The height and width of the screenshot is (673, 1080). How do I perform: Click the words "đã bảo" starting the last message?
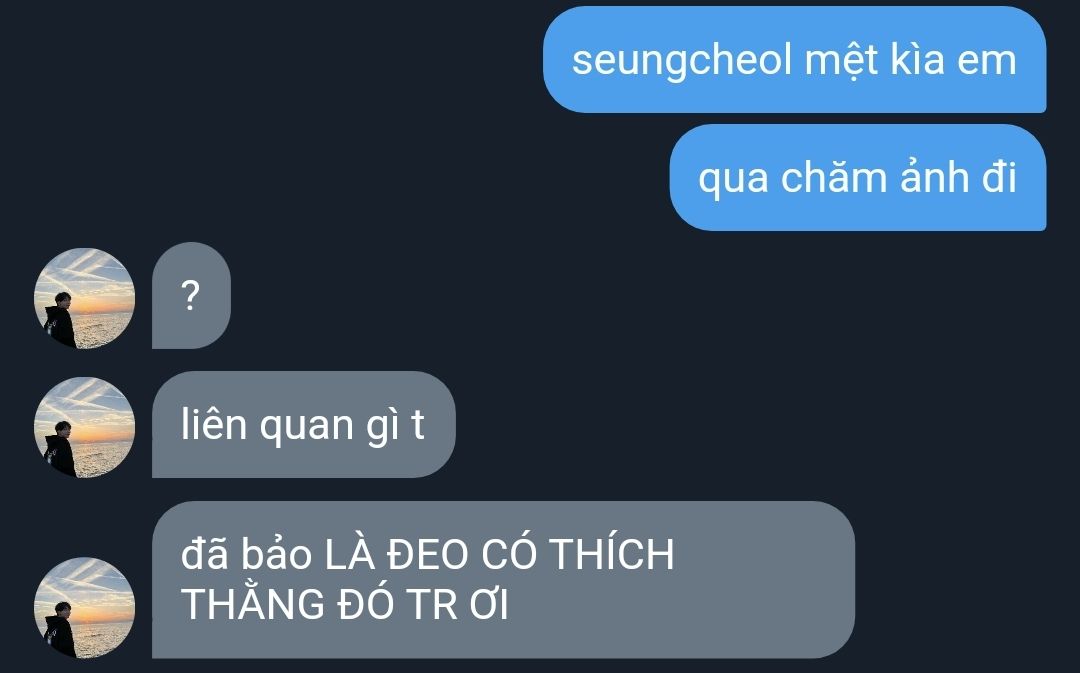[246, 555]
